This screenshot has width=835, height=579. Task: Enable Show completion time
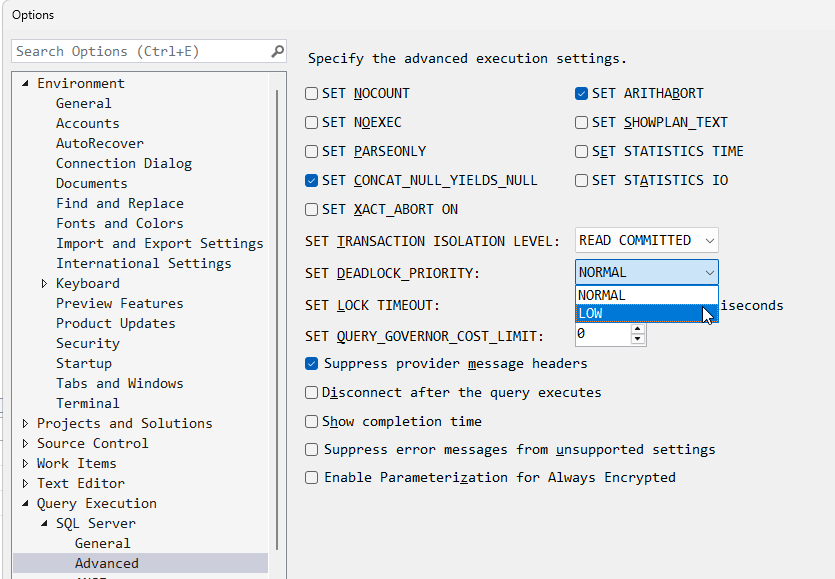312,422
